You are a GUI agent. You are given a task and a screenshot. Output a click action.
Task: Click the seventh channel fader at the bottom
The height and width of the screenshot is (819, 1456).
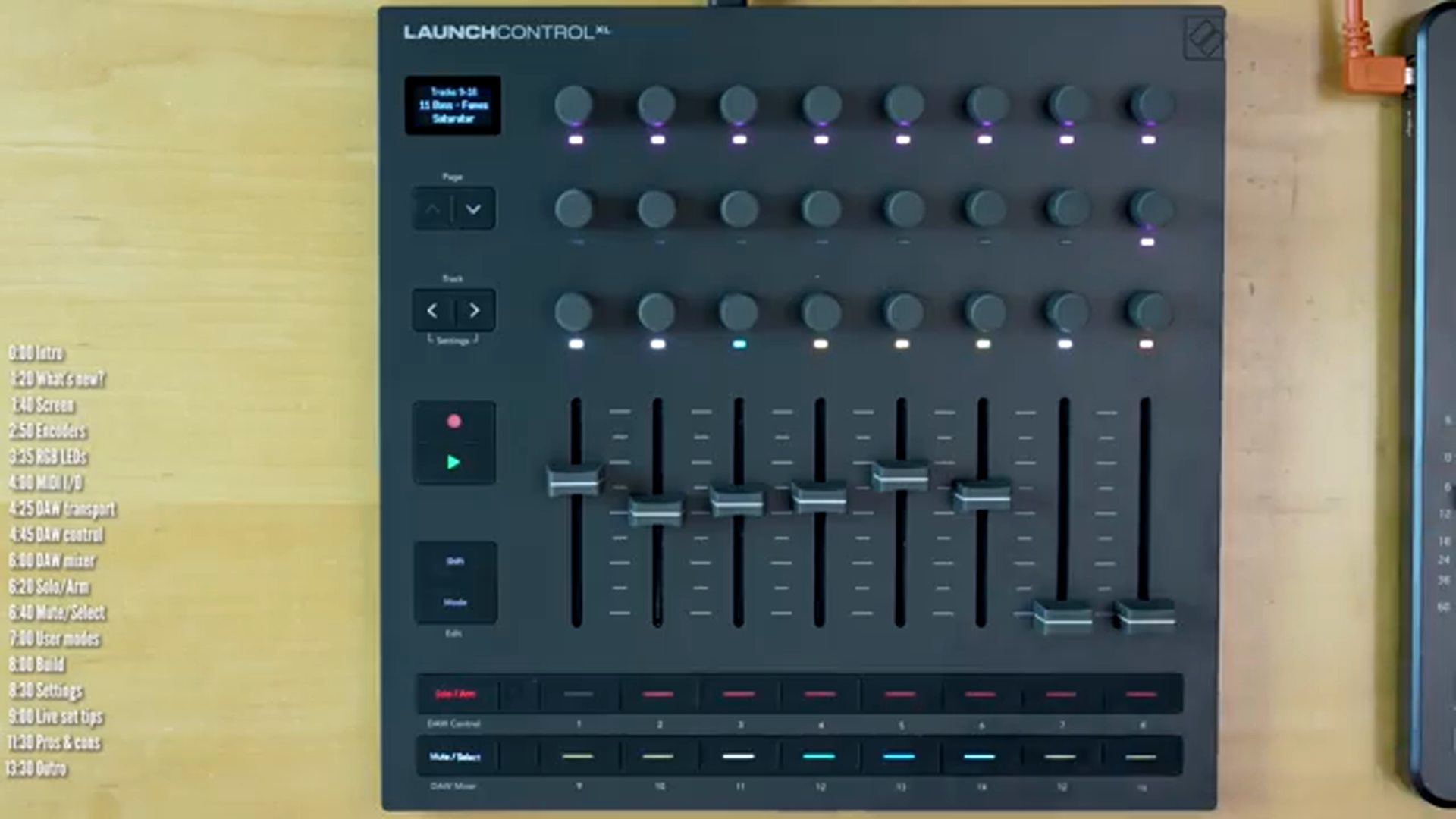pos(1063,617)
